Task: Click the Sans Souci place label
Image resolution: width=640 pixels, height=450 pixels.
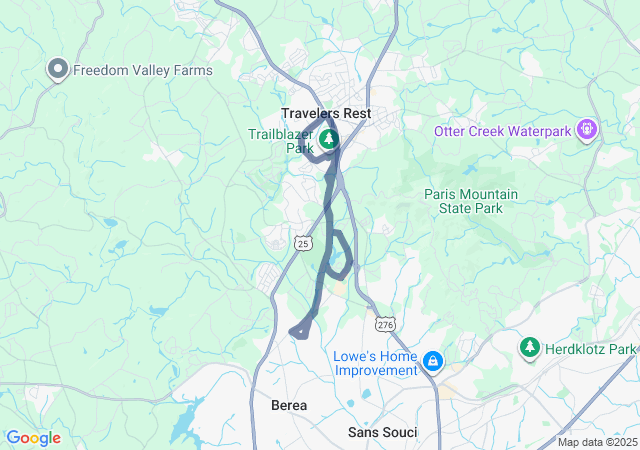Action: [382, 432]
